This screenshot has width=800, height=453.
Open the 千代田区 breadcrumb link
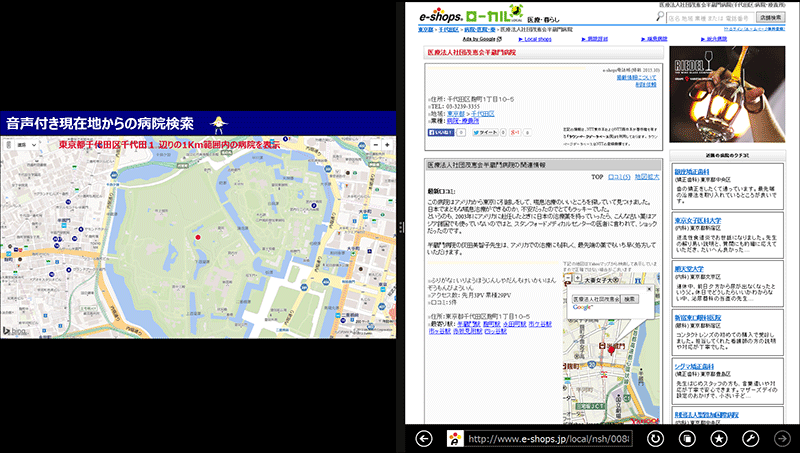pyautogui.click(x=449, y=30)
